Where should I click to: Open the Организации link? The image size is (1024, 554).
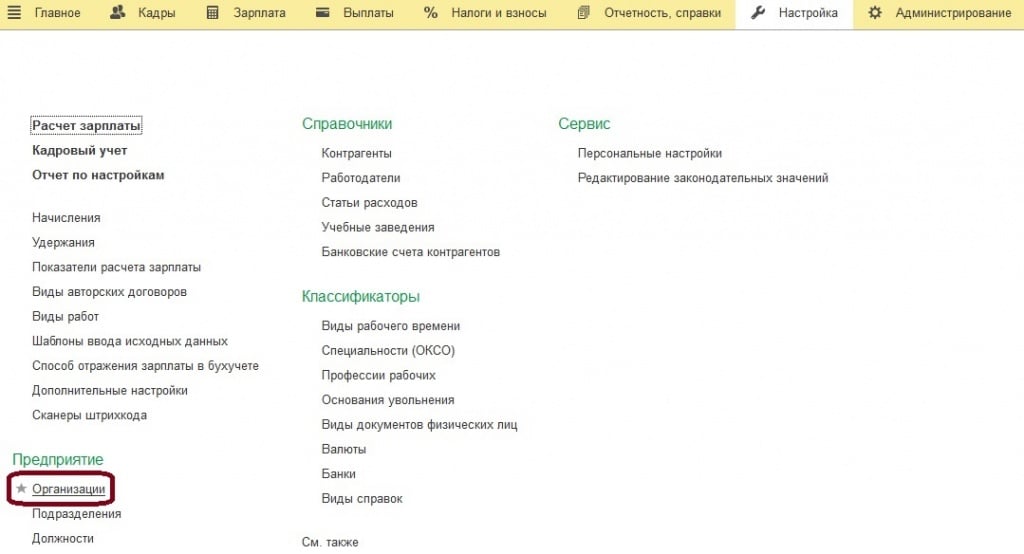click(68, 489)
